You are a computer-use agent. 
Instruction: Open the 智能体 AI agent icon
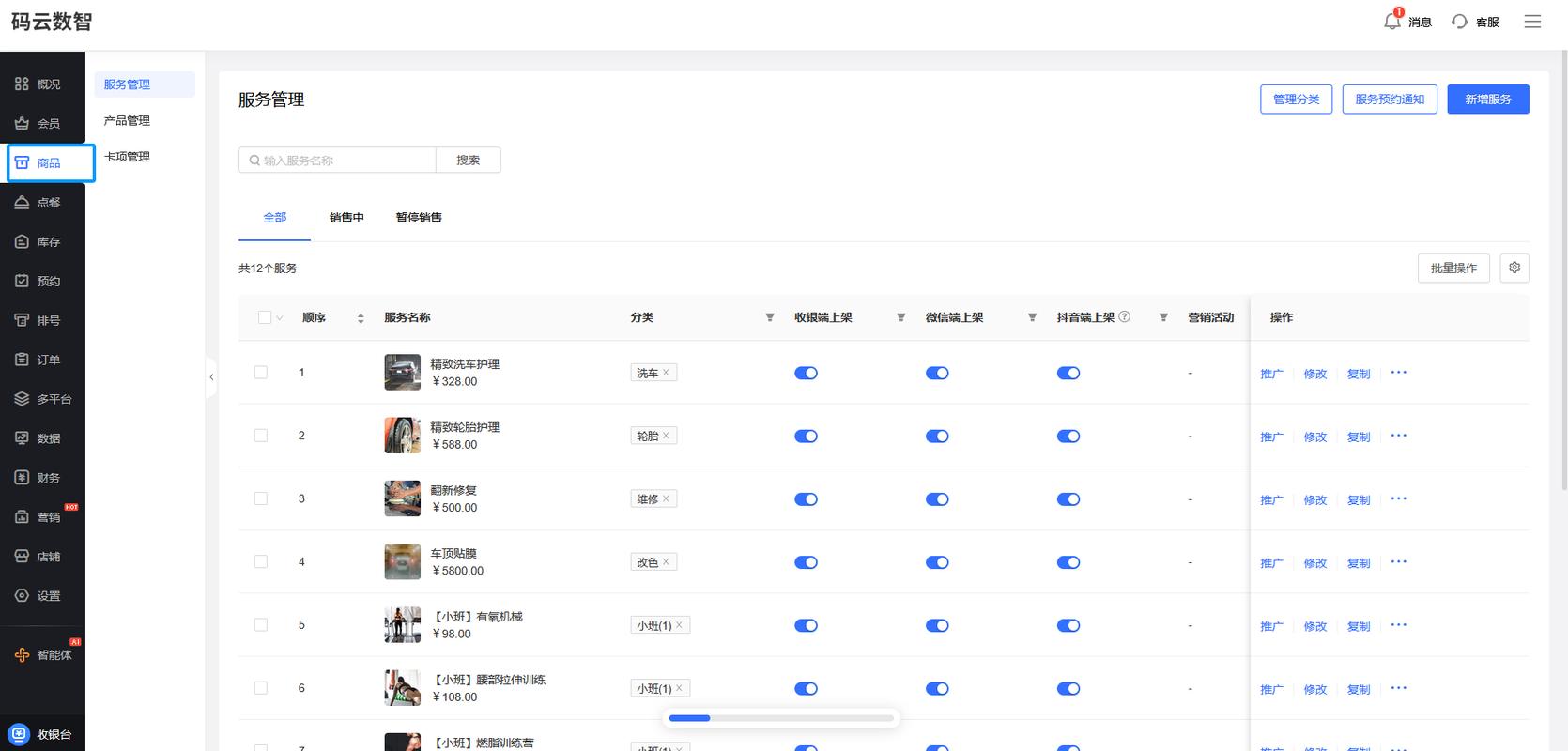click(x=22, y=655)
